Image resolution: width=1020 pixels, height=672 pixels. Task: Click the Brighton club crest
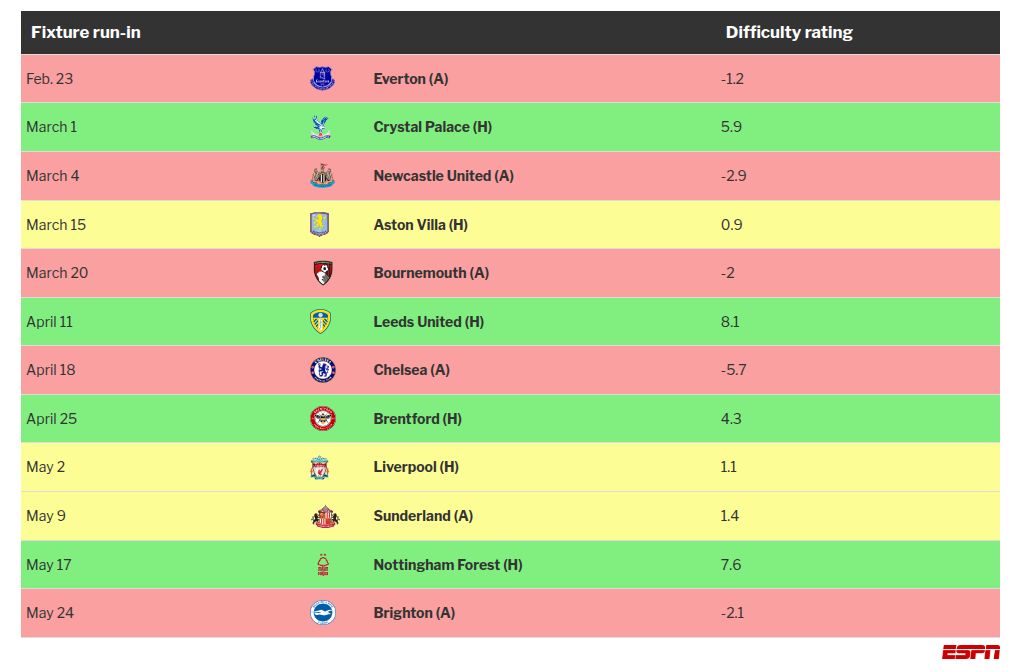(x=322, y=613)
